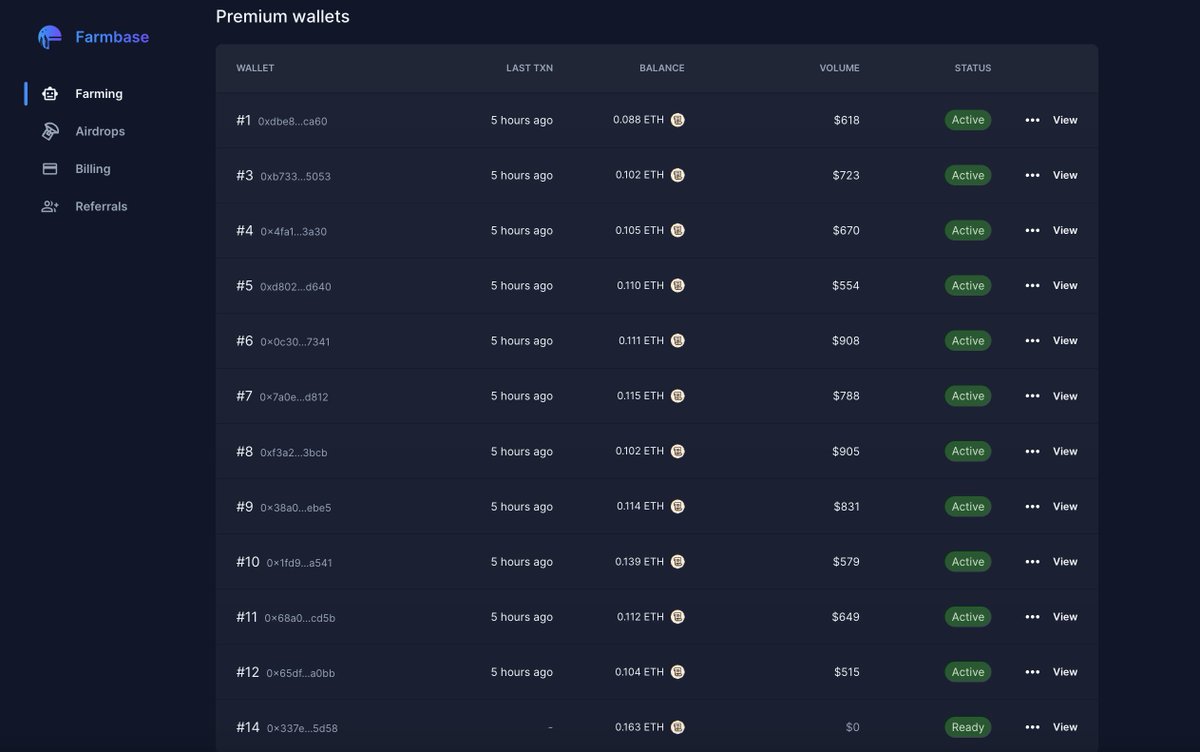Click the chain icon beside 0.110 ETH
The width and height of the screenshot is (1200, 752).
(678, 285)
